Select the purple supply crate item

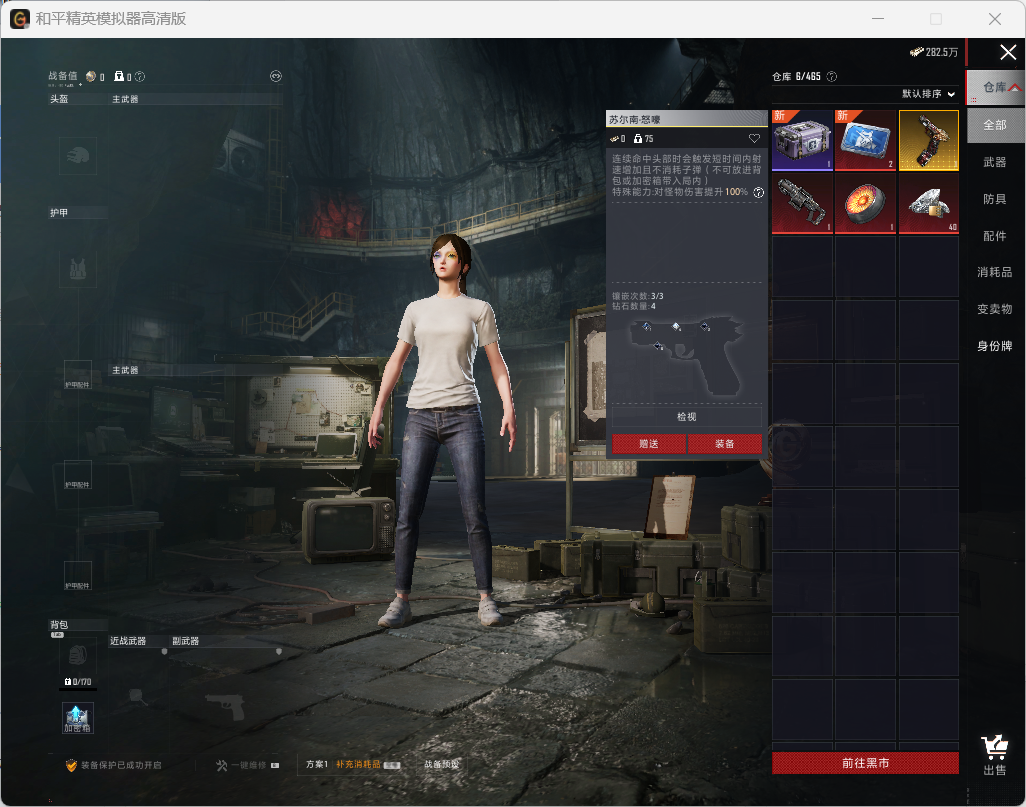tap(802, 140)
